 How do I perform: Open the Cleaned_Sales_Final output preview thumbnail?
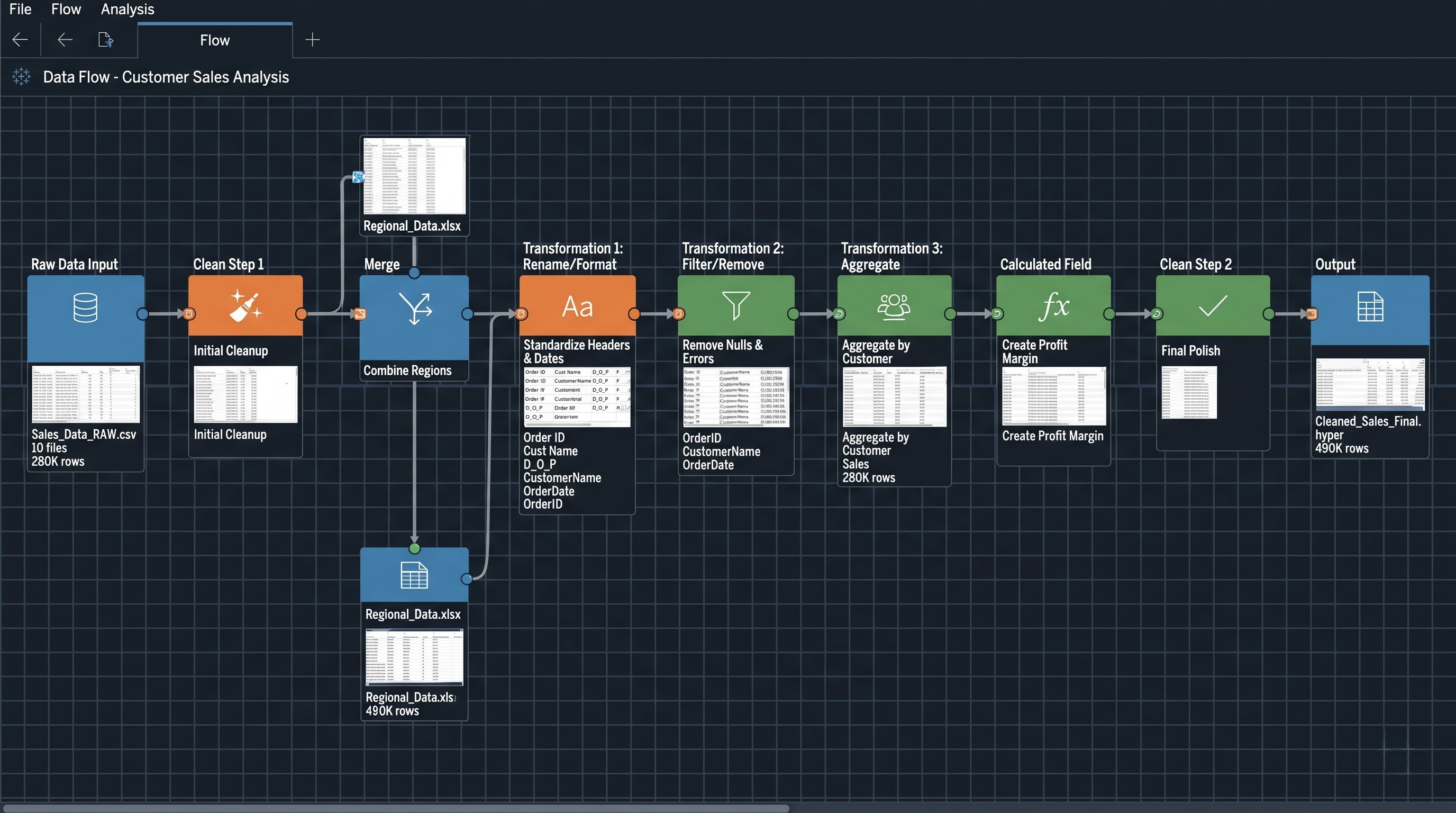tap(1370, 383)
